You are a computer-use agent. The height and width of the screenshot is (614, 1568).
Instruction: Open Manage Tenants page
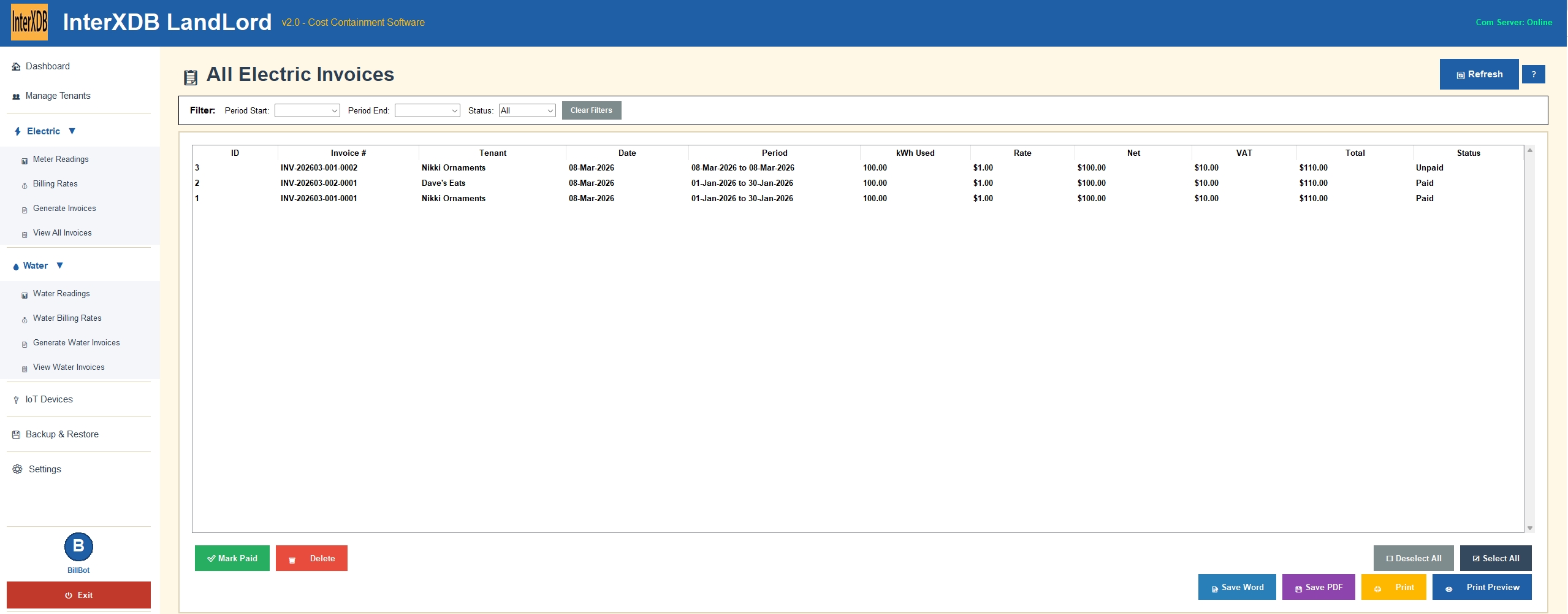click(58, 96)
